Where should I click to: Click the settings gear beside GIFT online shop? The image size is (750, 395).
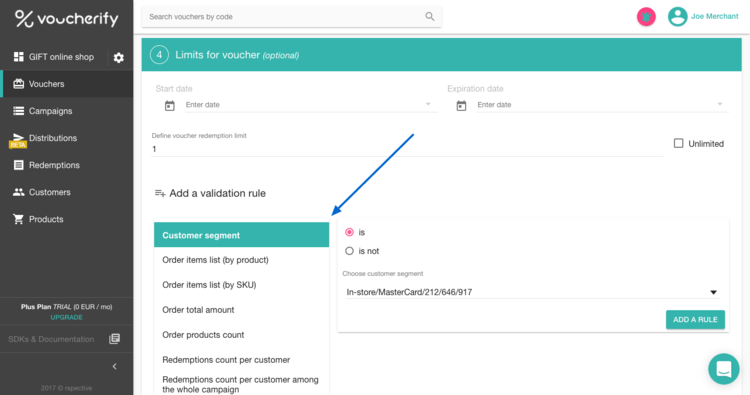coord(118,58)
